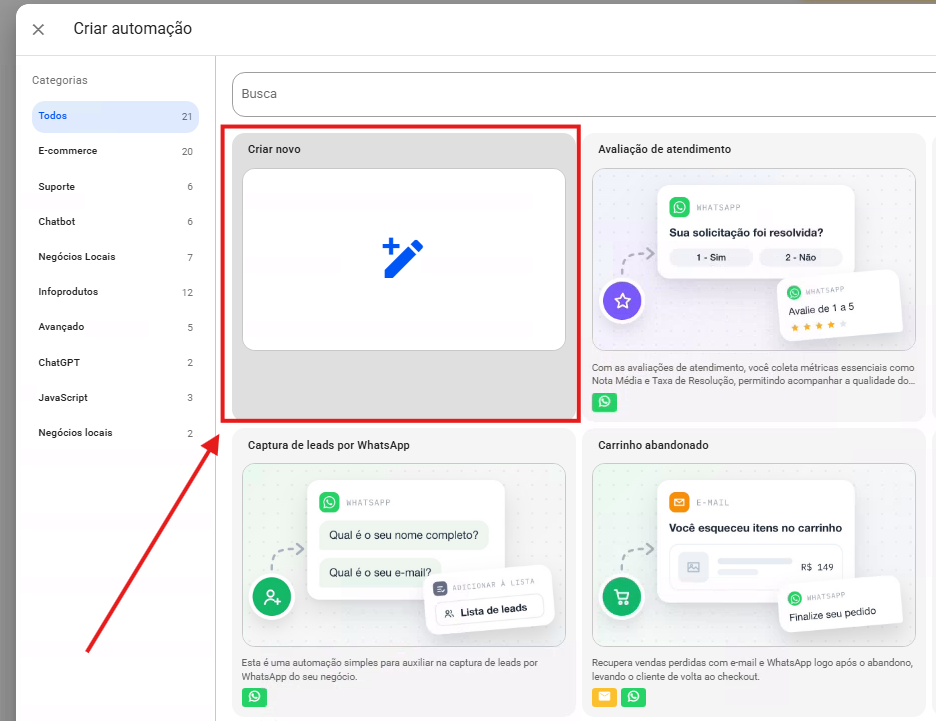Open the Captura de leads por WhatsApp preview
936x721 pixels.
[x=404, y=554]
